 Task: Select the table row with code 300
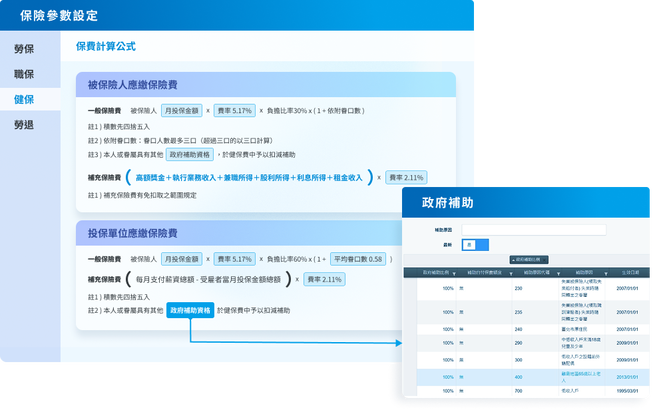[533, 360]
